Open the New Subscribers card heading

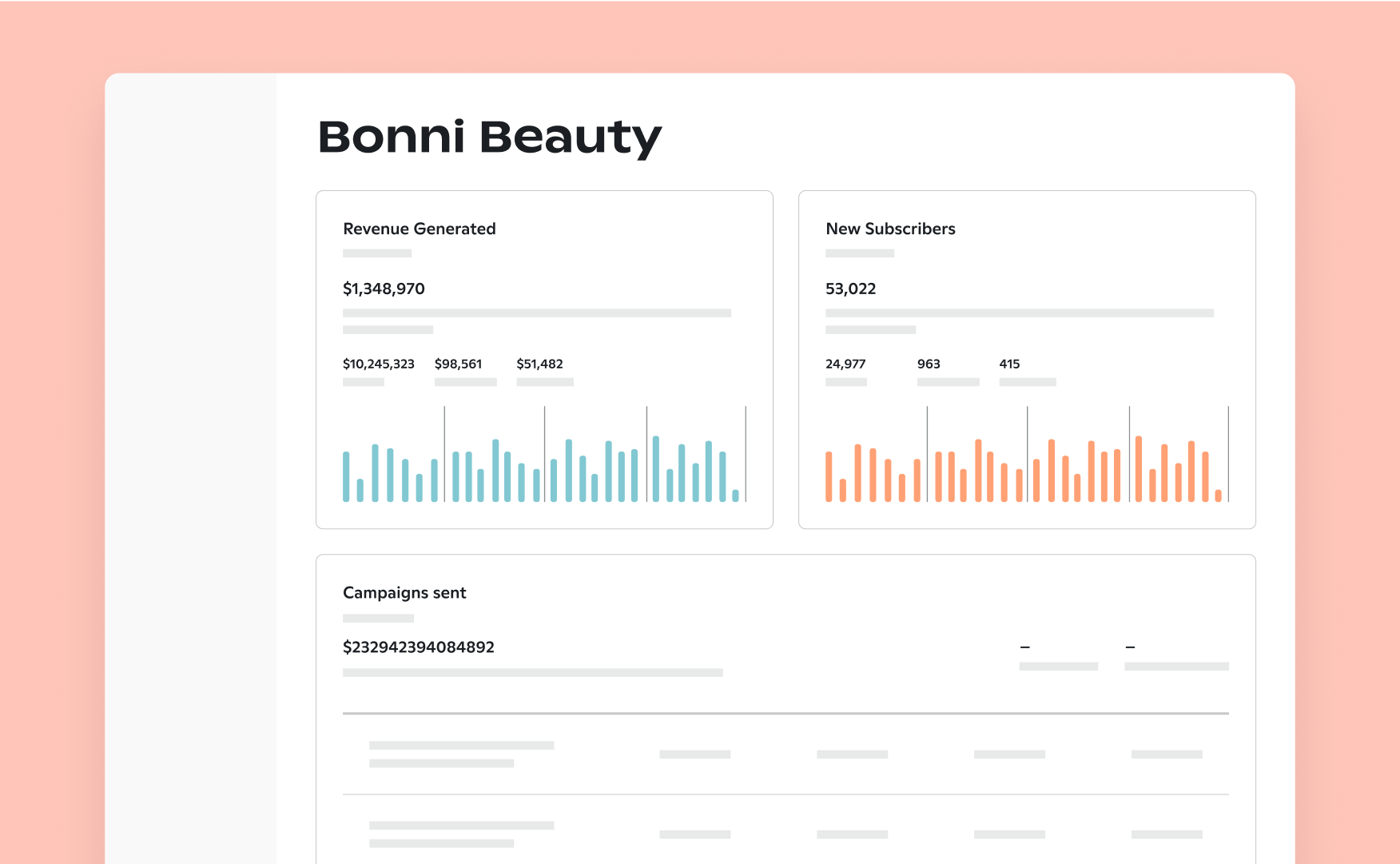891,229
